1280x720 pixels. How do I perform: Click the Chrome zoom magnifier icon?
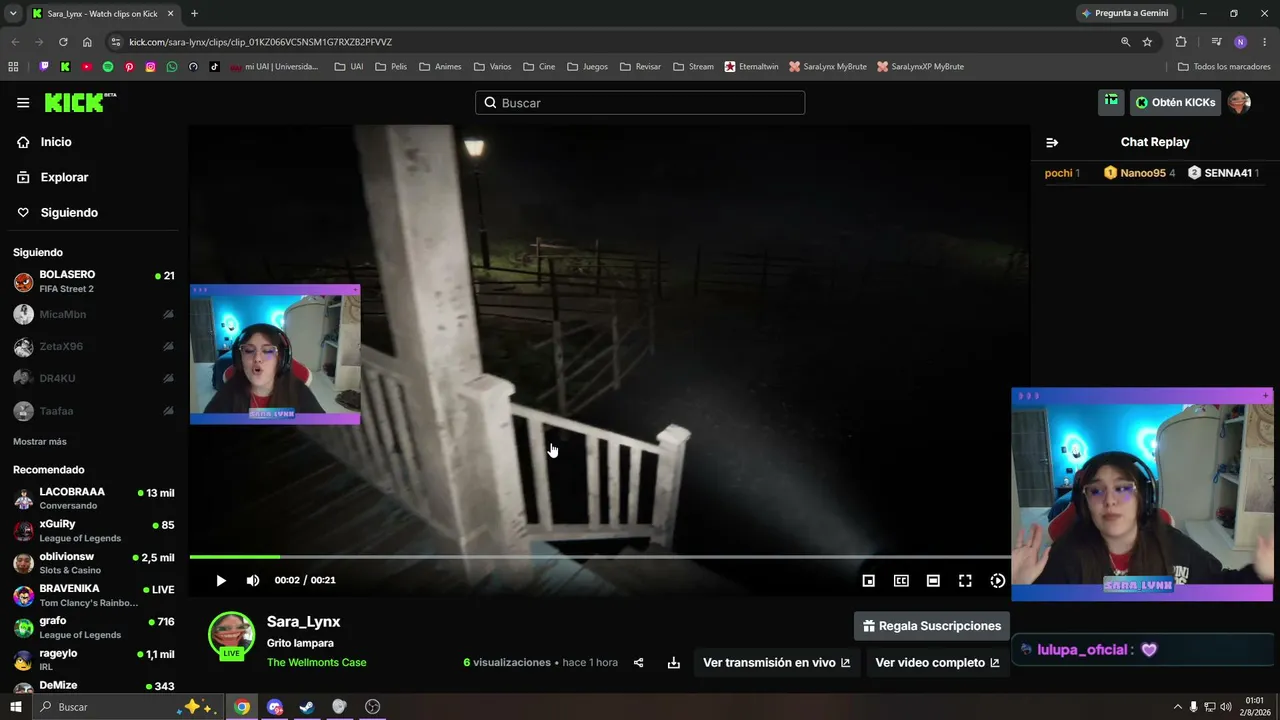point(1125,42)
